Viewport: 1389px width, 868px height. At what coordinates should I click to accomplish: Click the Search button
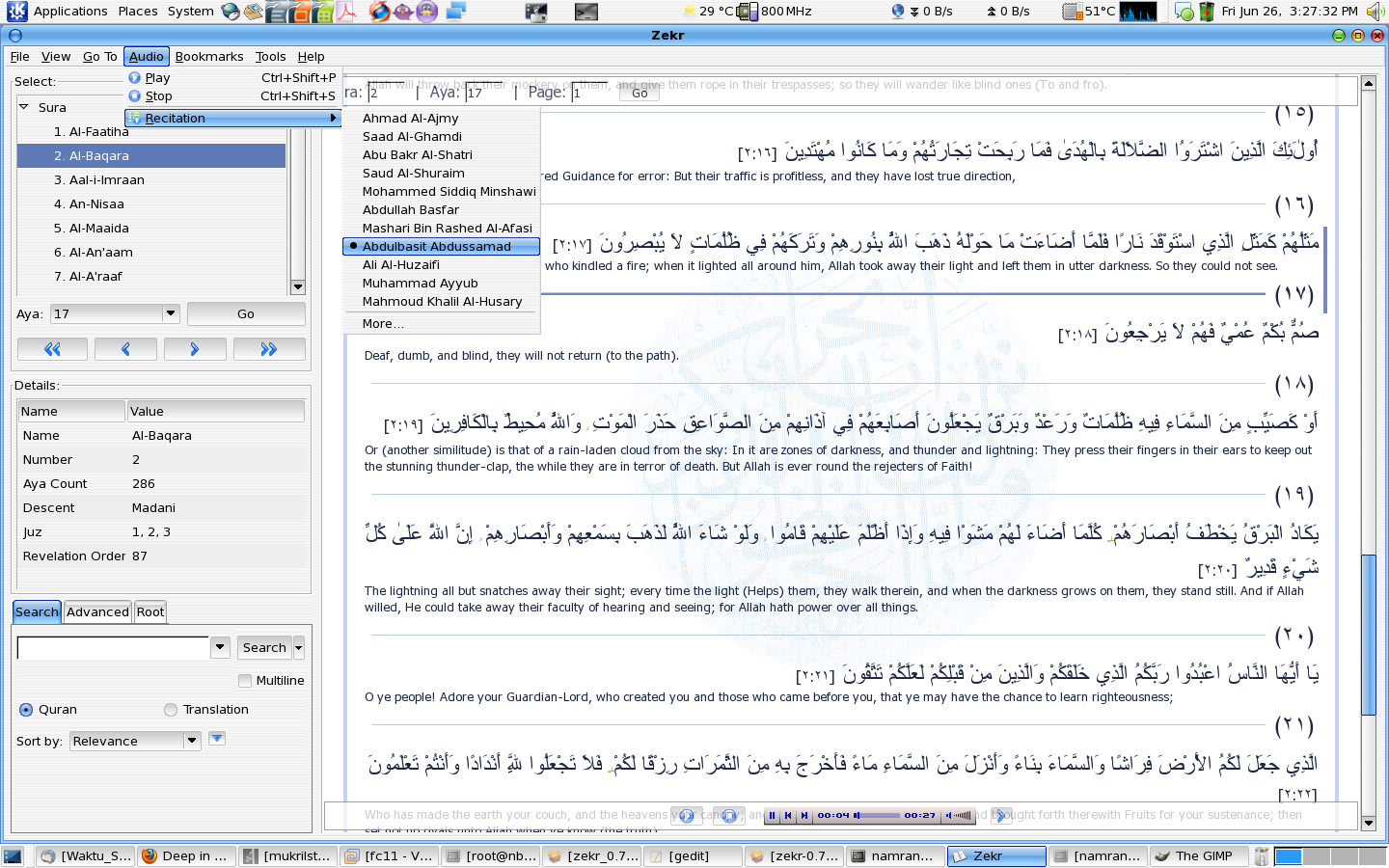pos(264,648)
